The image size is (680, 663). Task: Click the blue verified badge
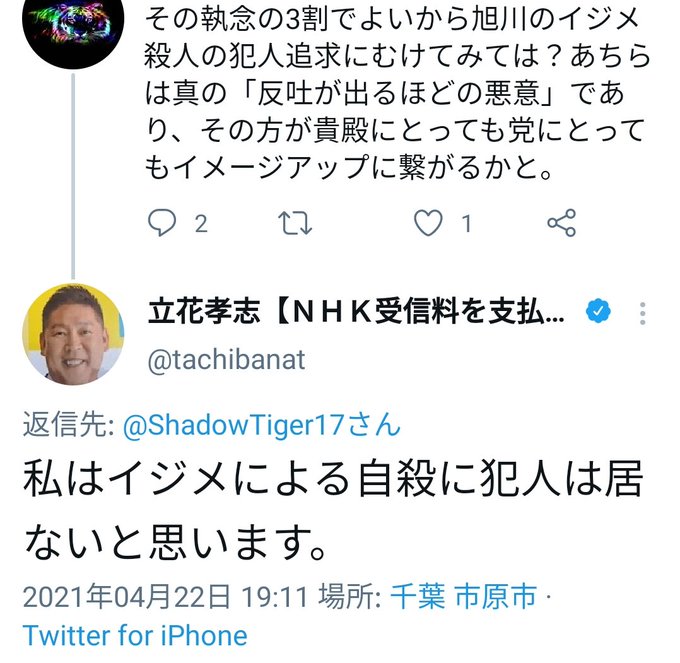(x=598, y=311)
